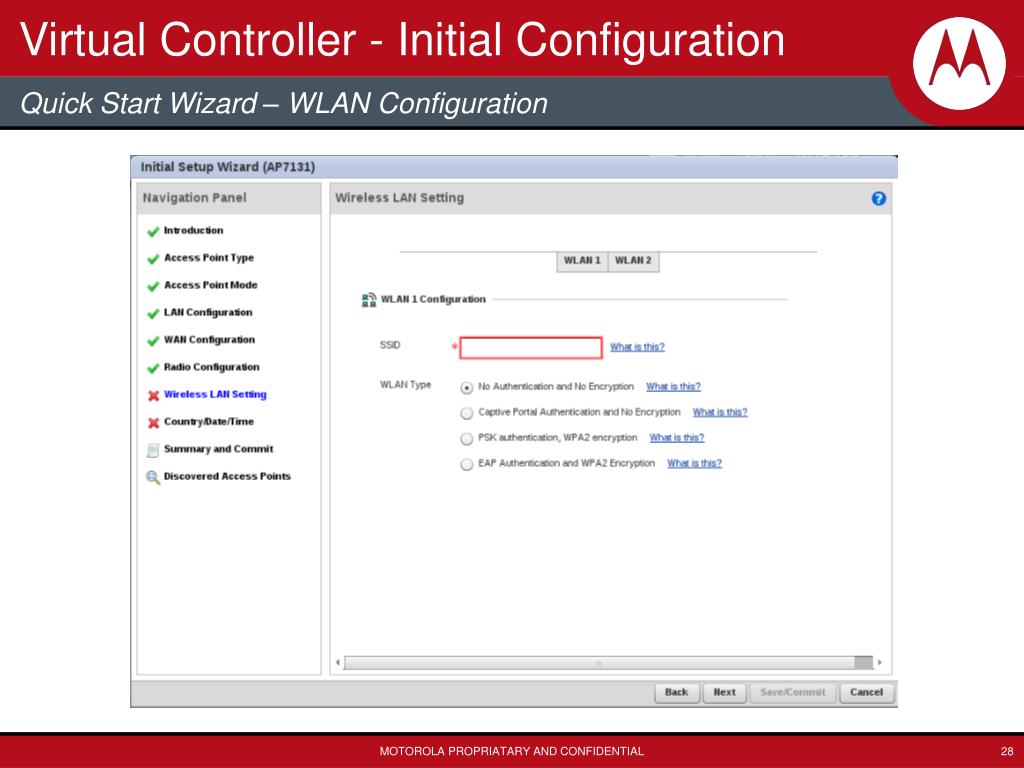Select EAP Authentication and WPA2 Encryption
This screenshot has width=1024, height=768.
click(x=466, y=464)
